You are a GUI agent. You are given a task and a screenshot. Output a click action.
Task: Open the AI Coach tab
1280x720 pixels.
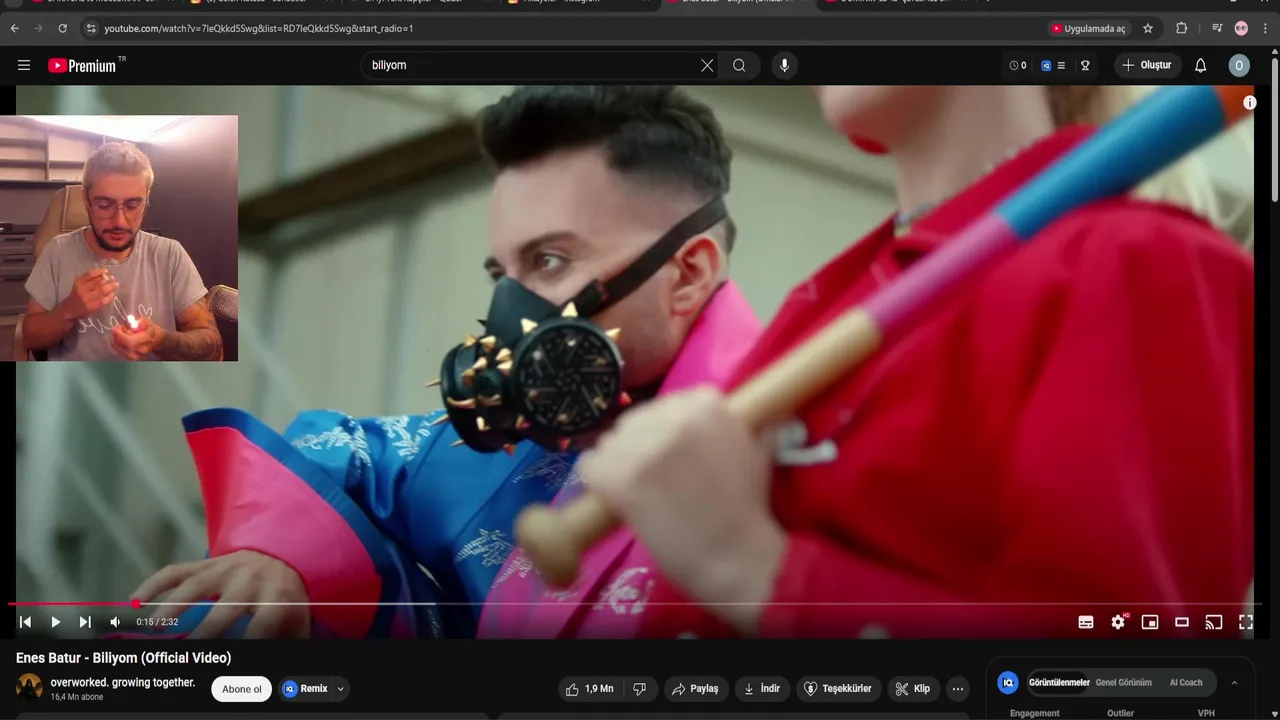pyautogui.click(x=1186, y=683)
